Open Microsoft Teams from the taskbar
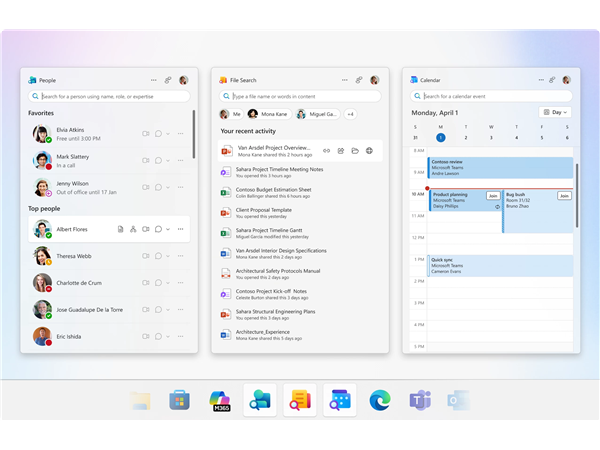 coord(418,401)
